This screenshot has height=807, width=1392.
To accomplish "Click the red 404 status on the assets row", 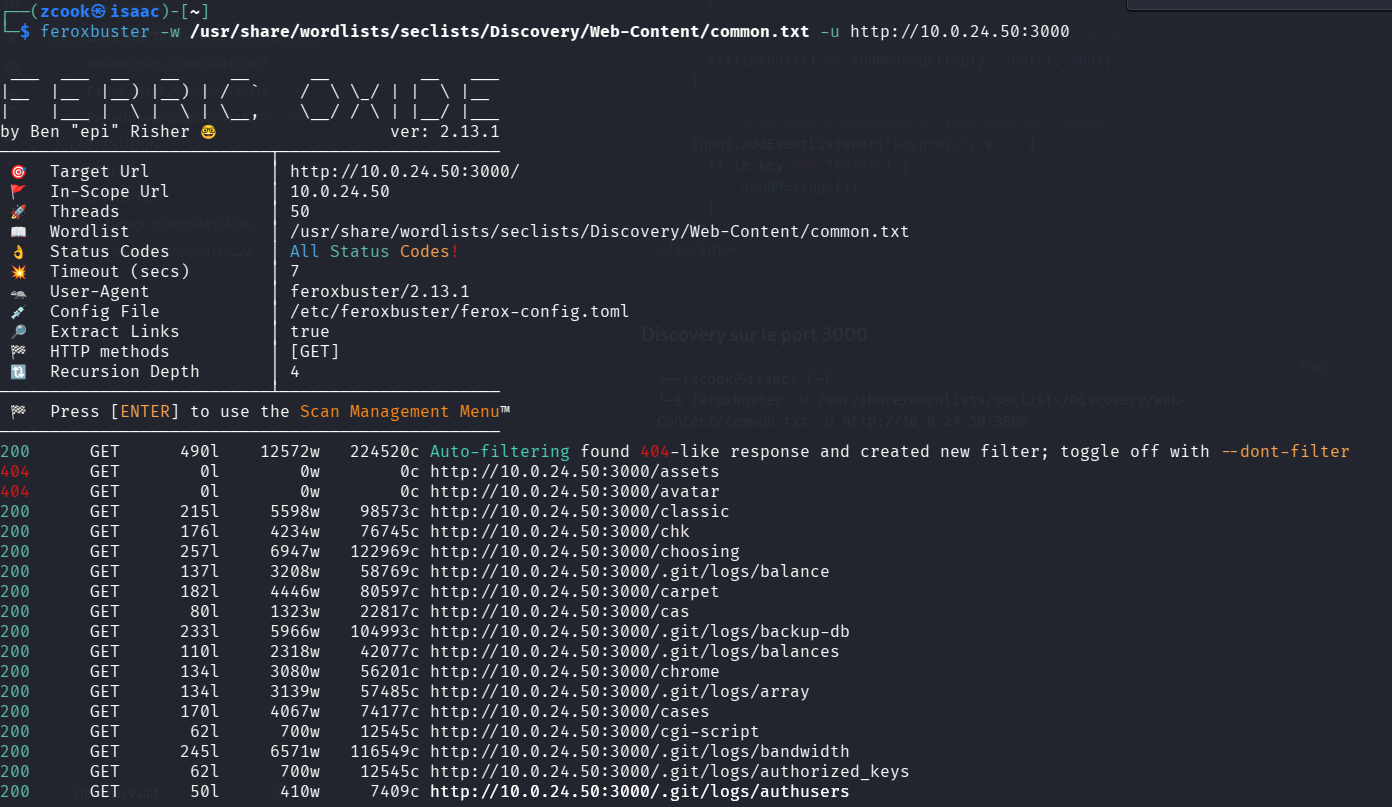I will coord(15,472).
